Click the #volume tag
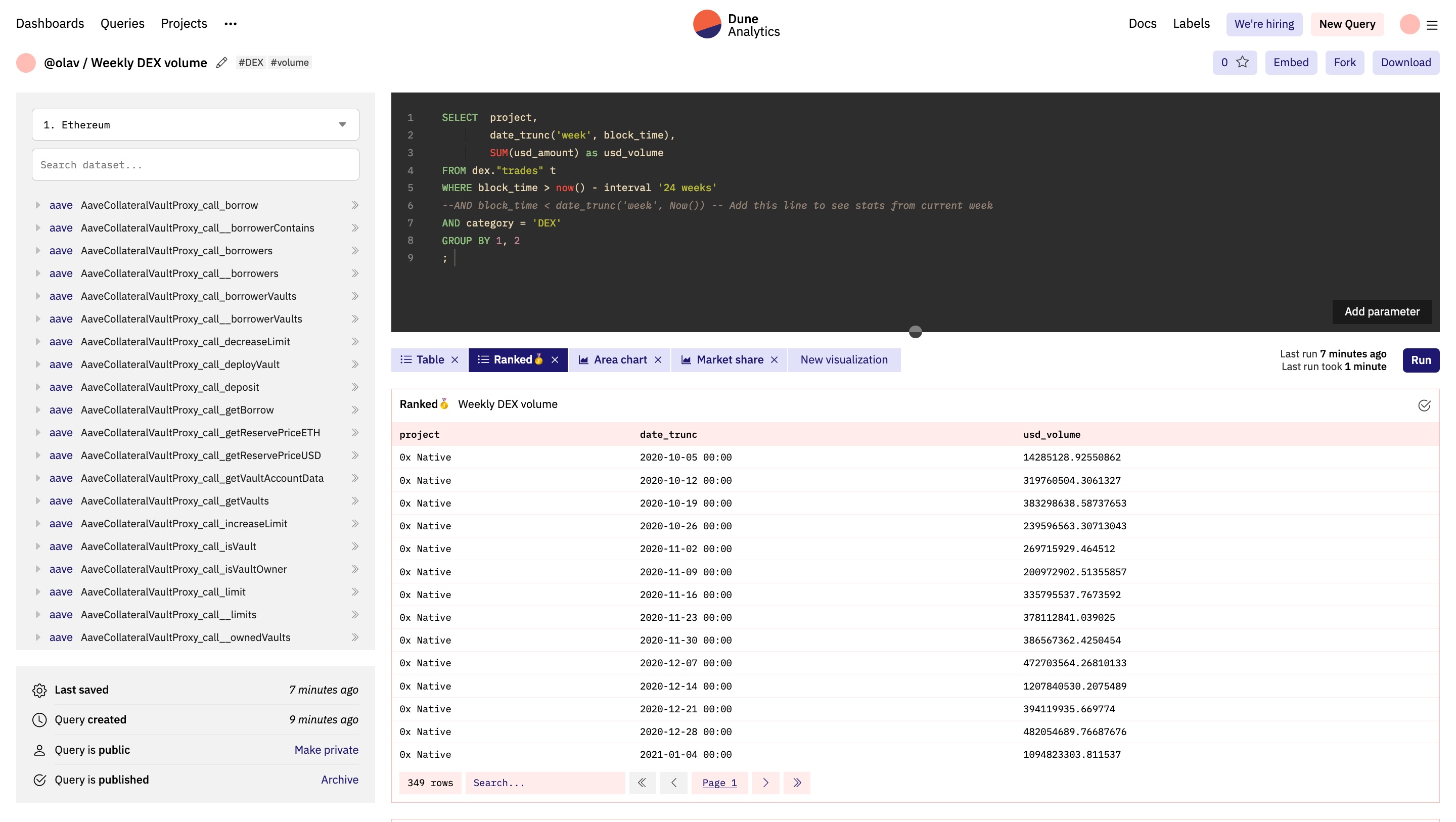Screen dimensions: 1456x822 click(289, 62)
